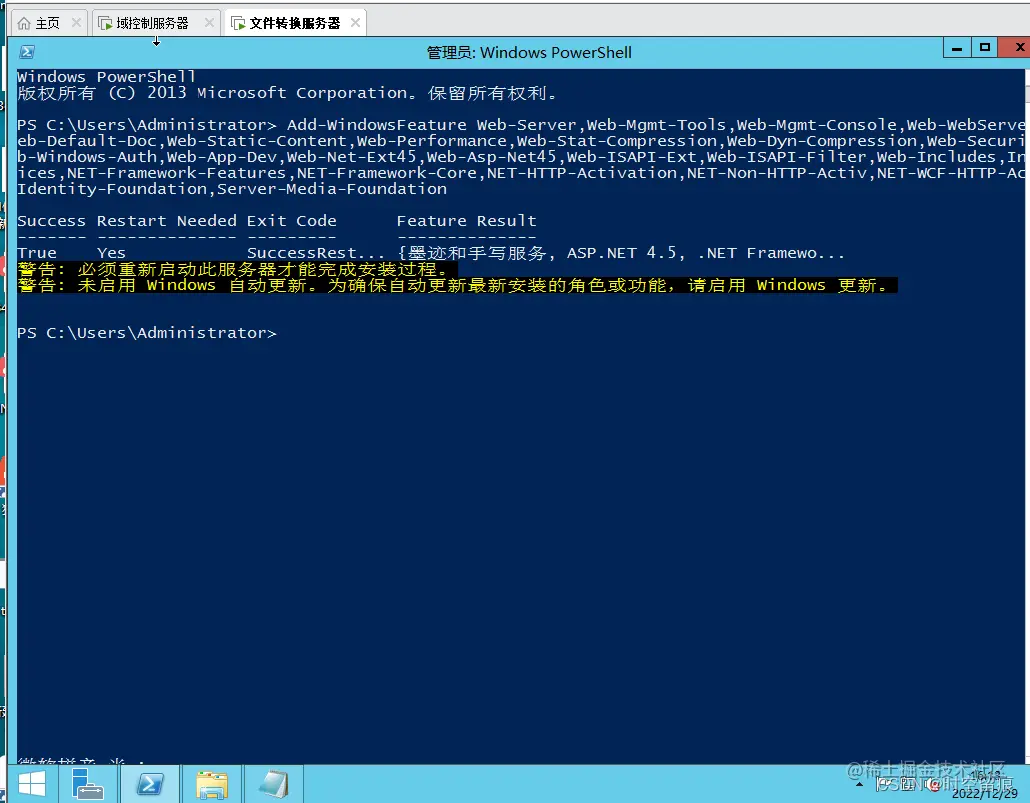Click the warning '未启用 Windows 自动更新' line

pyautogui.click(x=457, y=285)
